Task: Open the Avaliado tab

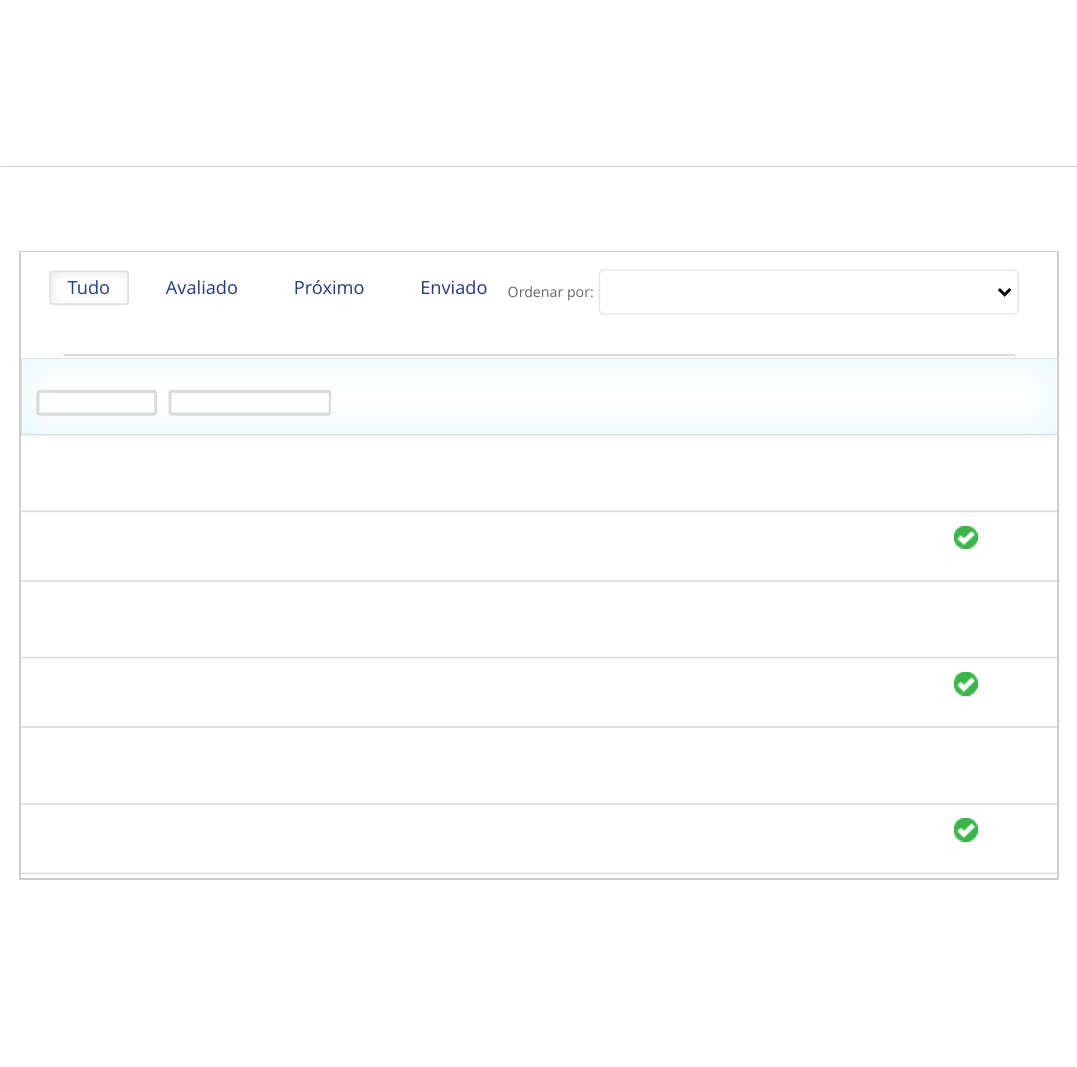Action: tap(201, 288)
